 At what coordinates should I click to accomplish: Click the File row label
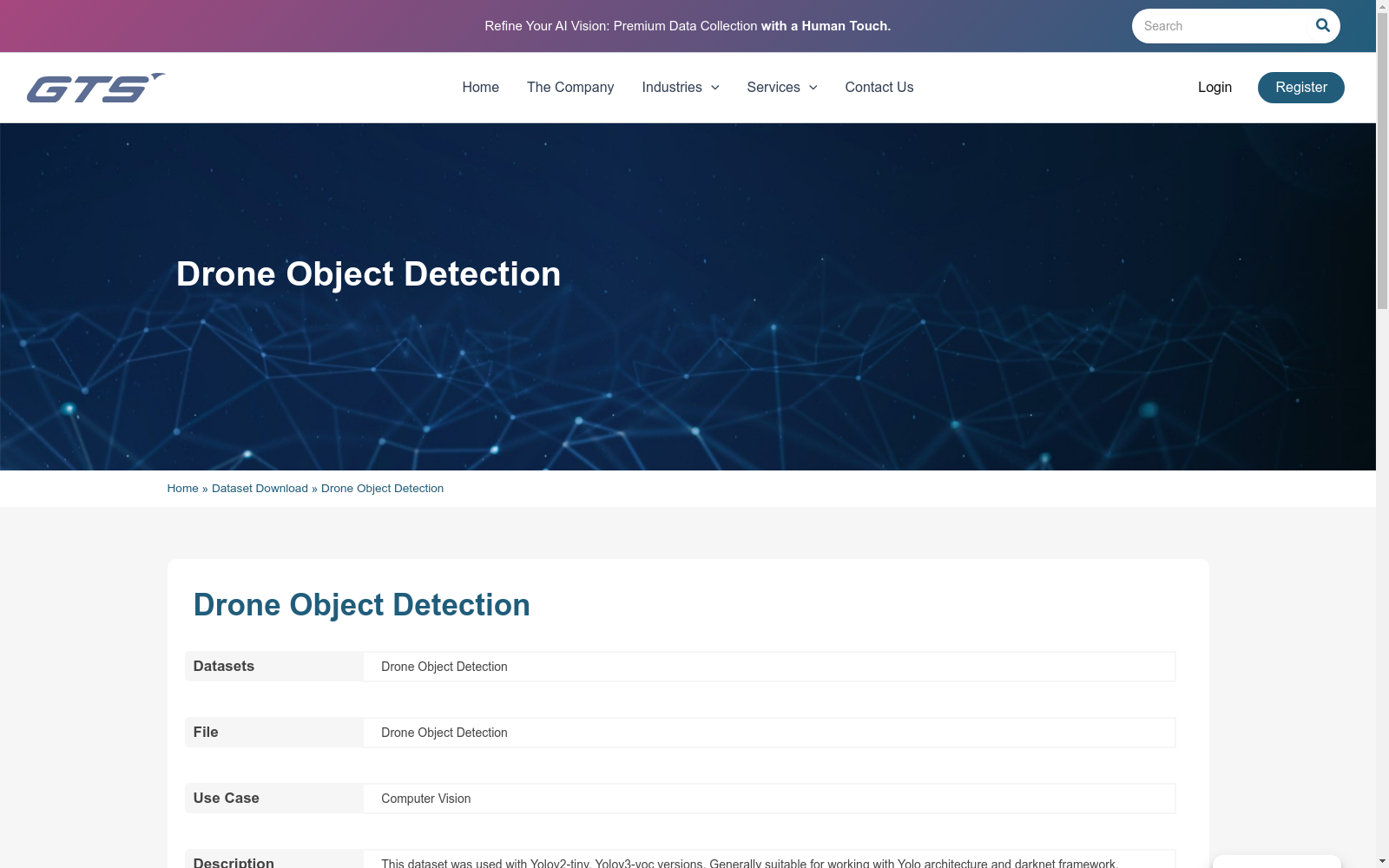coord(206,732)
